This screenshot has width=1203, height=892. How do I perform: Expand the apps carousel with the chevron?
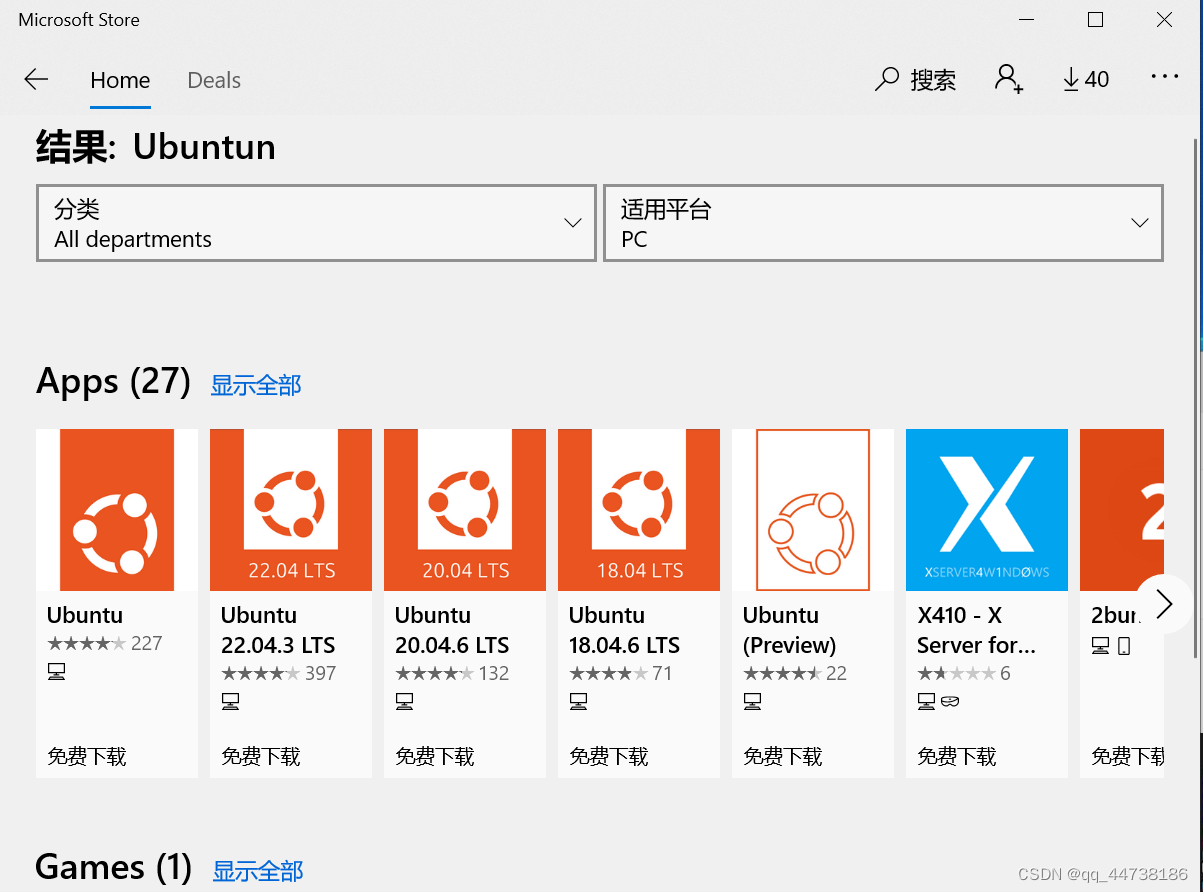click(x=1162, y=604)
